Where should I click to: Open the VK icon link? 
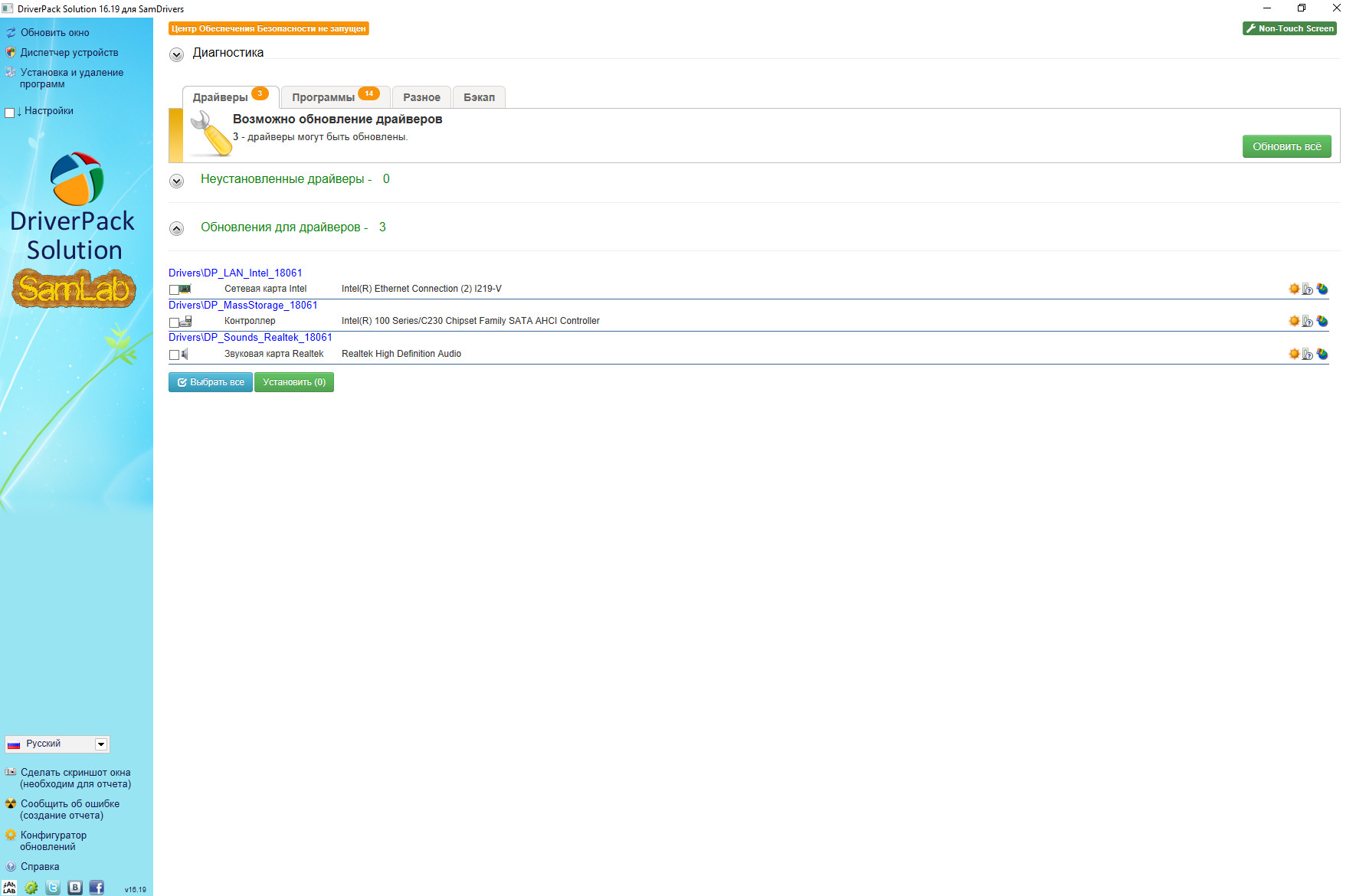click(x=75, y=888)
